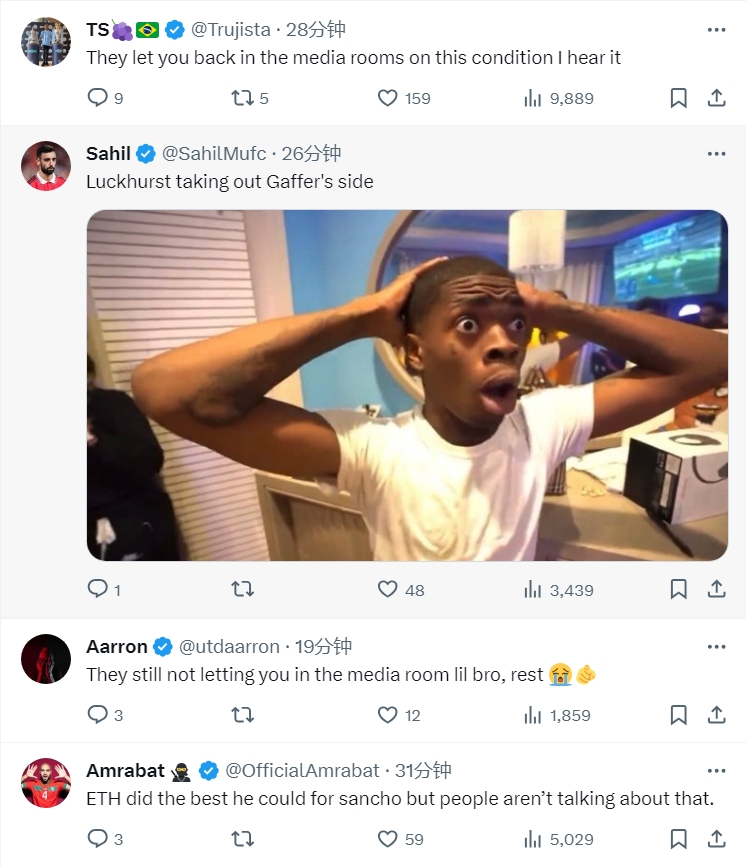Screen dimensions: 746x866
Task: Open the @OfficialAmrabat profile handle
Action: coord(302,770)
